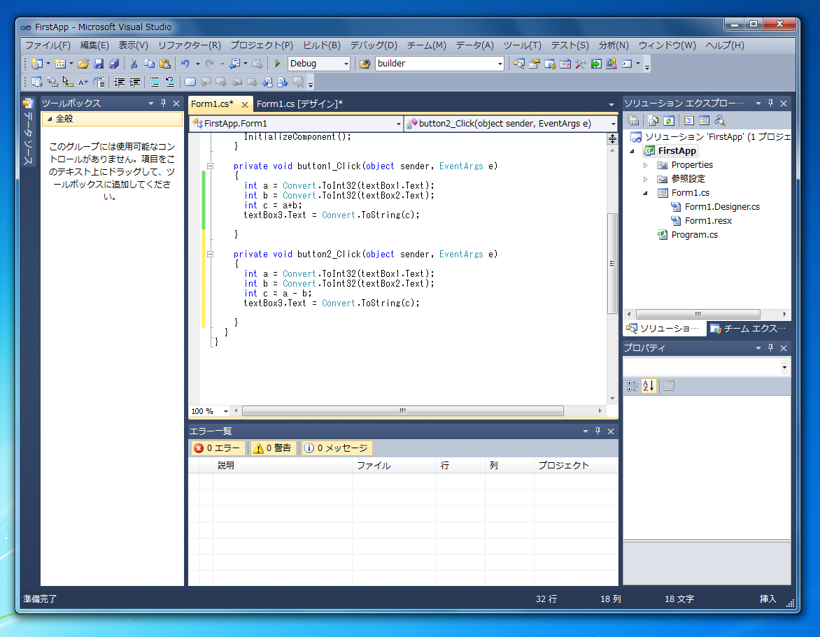Pin the ツールボックス panel open
The width and height of the screenshot is (820, 637).
pos(162,102)
